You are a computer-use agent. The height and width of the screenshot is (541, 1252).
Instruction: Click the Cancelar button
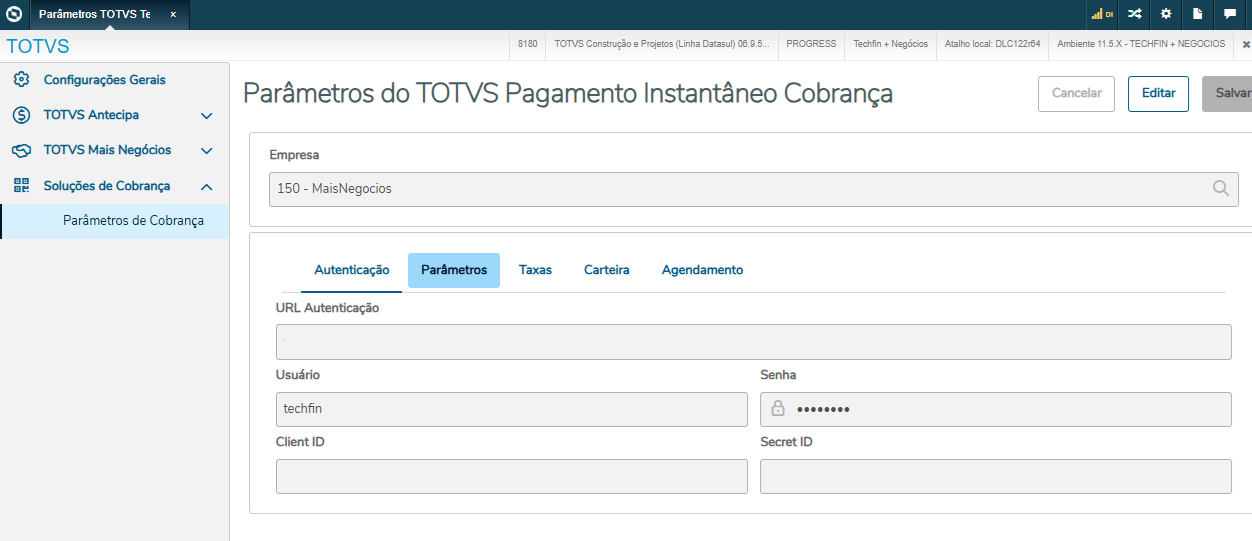tap(1077, 93)
